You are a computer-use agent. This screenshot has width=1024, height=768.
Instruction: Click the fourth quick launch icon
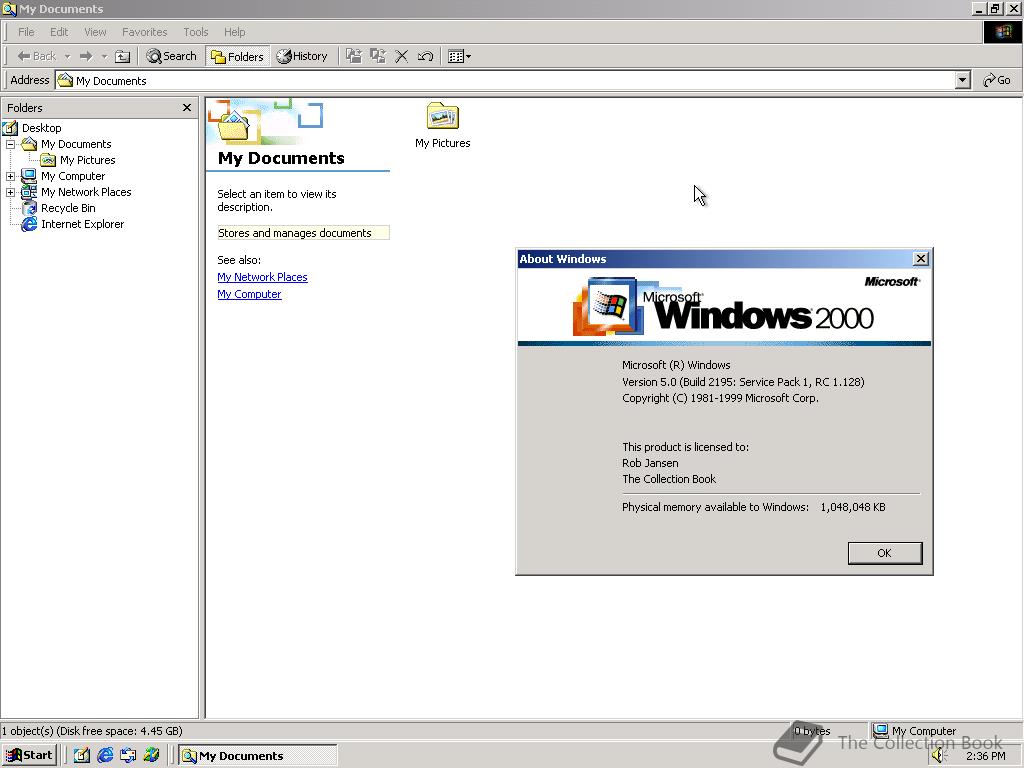[152, 756]
